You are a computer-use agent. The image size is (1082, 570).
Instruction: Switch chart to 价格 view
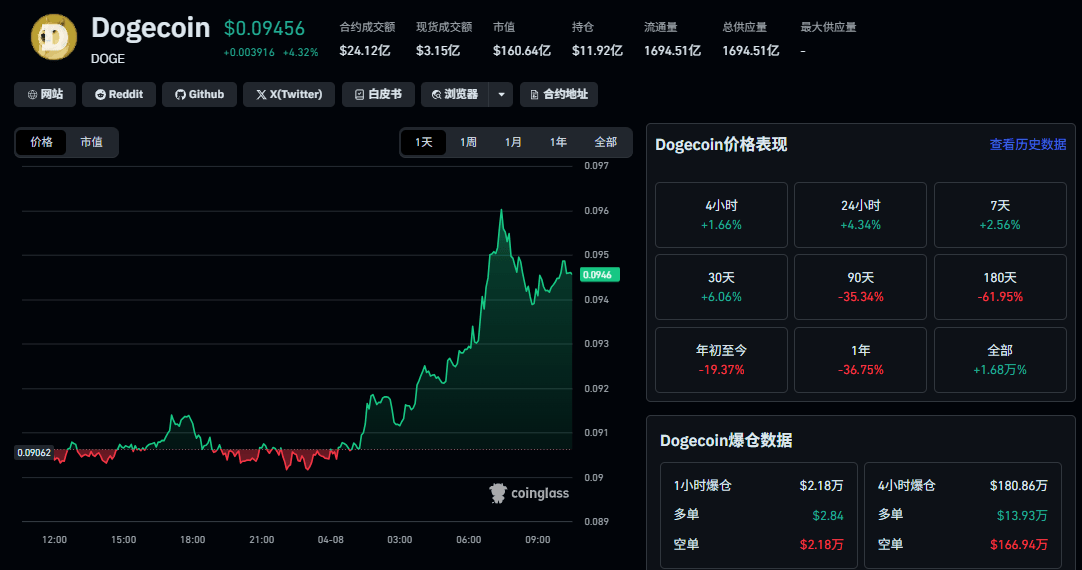click(41, 142)
